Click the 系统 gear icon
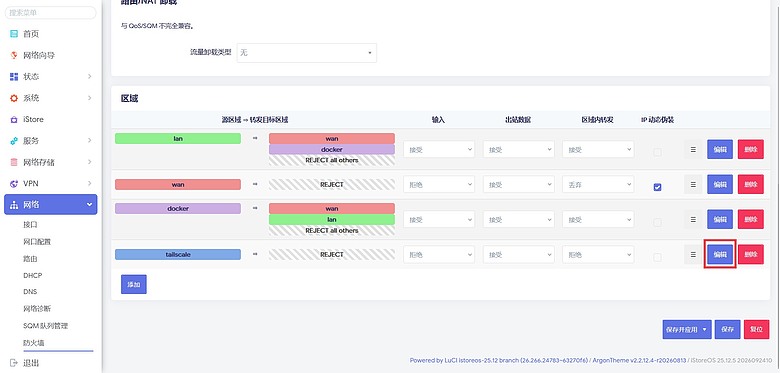 pos(14,98)
